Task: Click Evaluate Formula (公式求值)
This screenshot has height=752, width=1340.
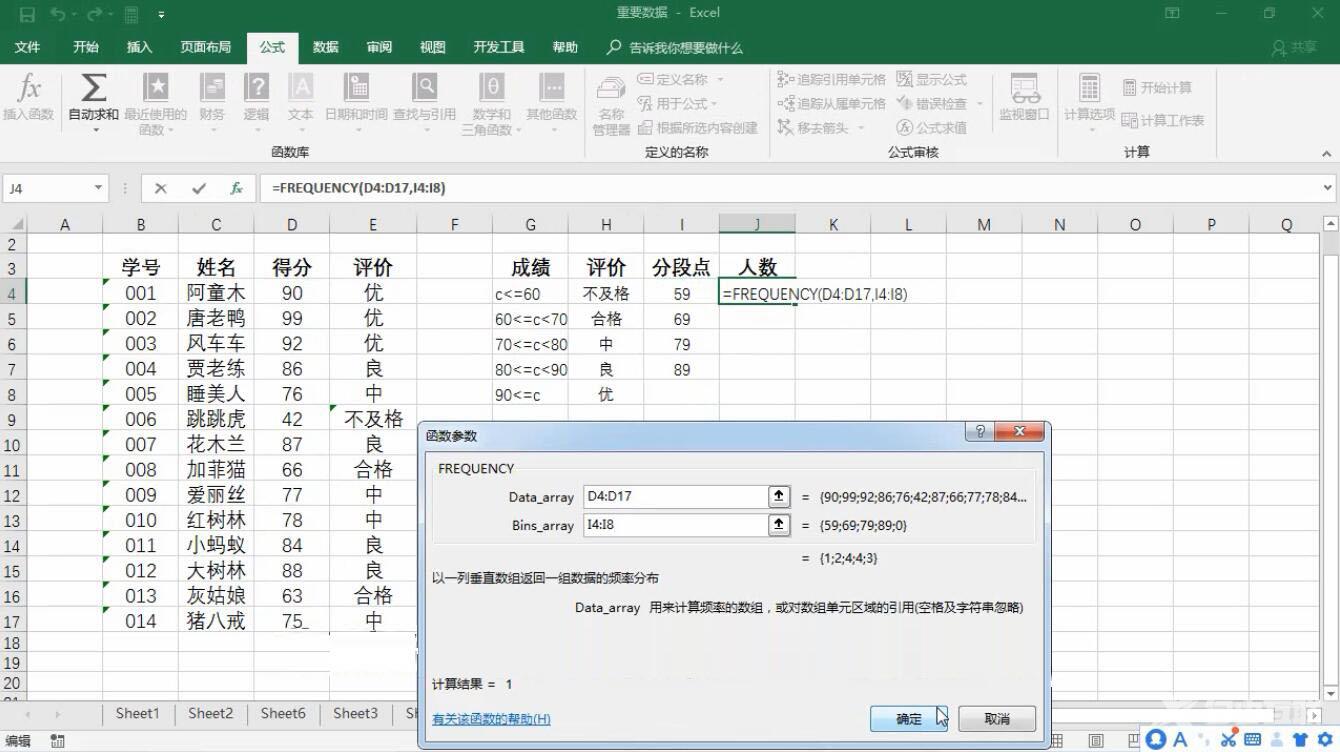Action: point(932,127)
